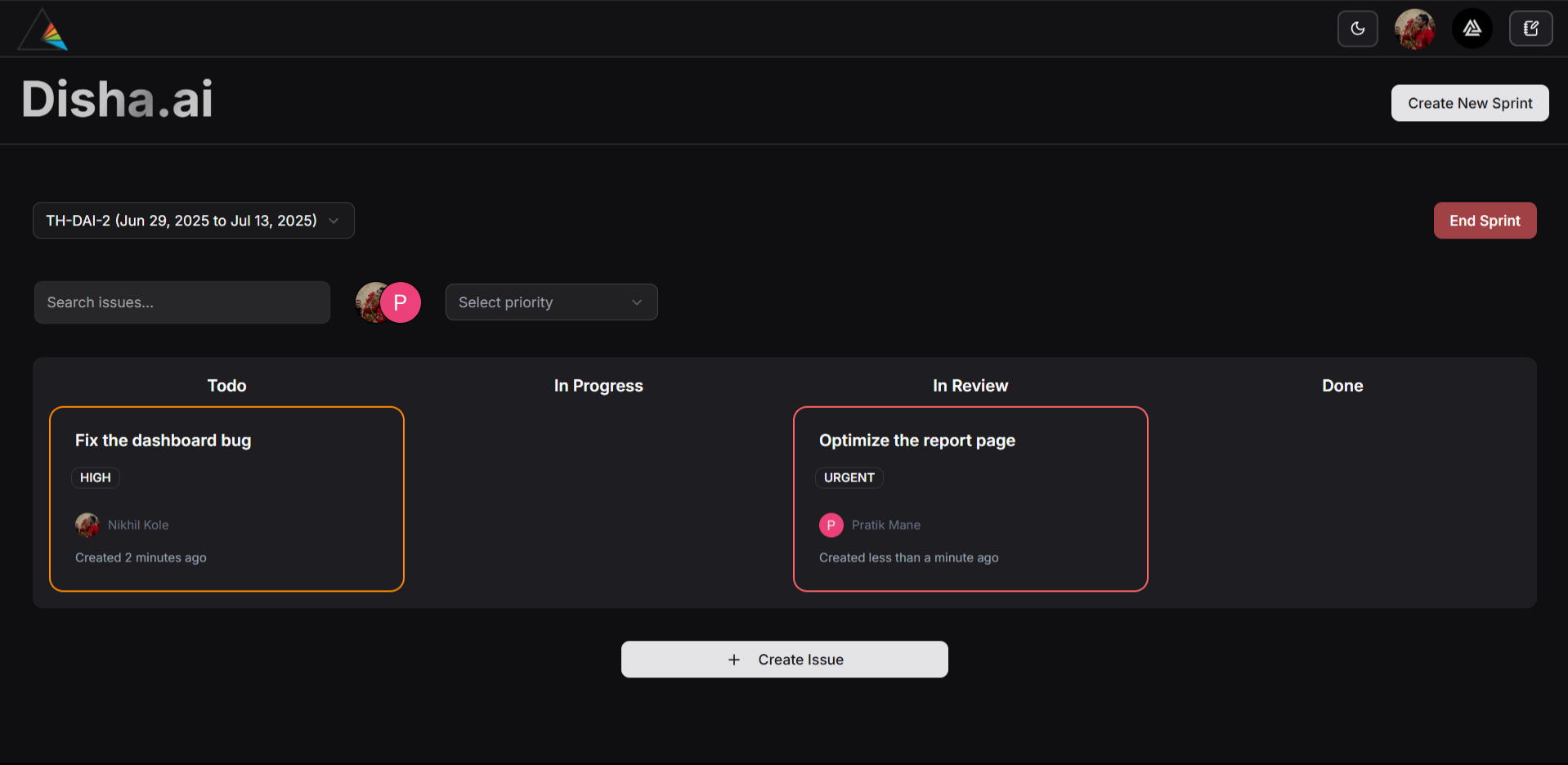1568x765 pixels.
Task: Click the URGENT priority badge
Action: (x=849, y=477)
